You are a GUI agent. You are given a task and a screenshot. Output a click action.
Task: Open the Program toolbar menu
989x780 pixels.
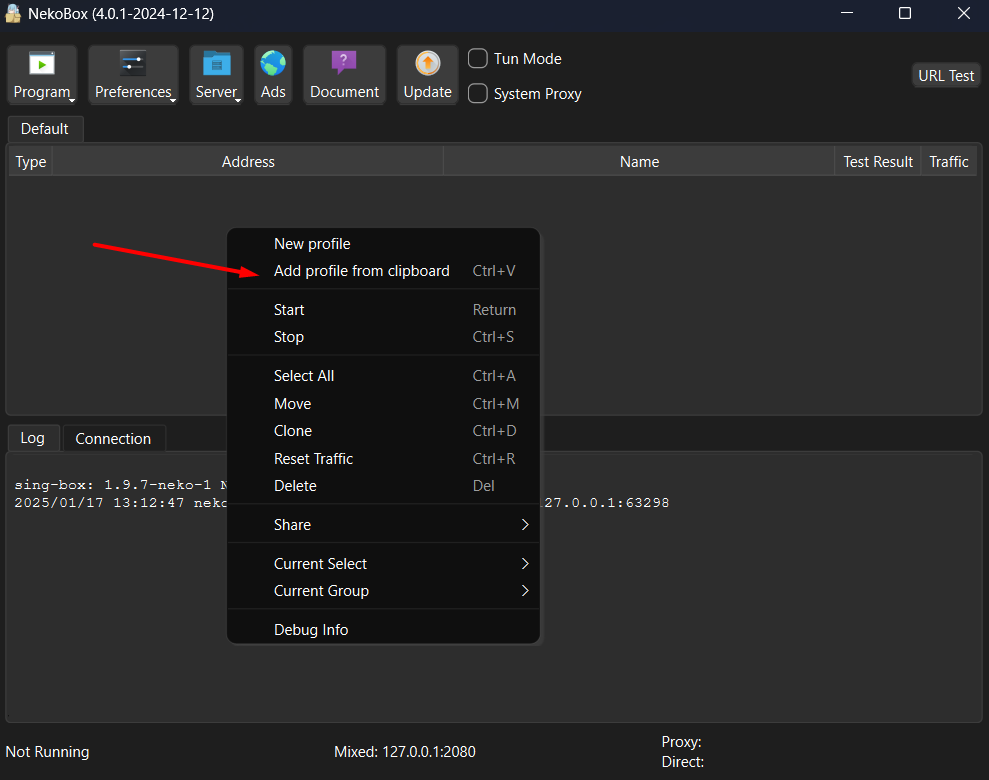[42, 75]
